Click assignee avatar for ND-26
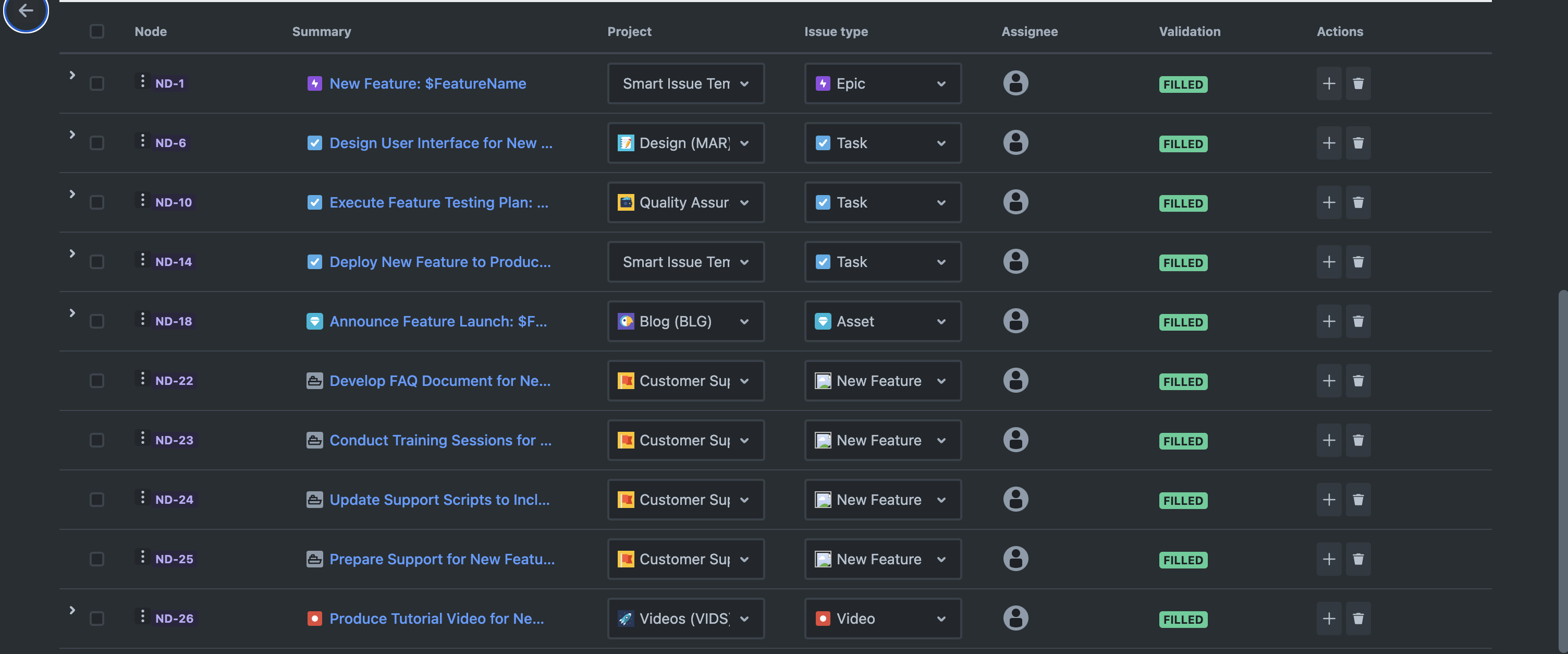The image size is (1568, 654). pos(1015,617)
